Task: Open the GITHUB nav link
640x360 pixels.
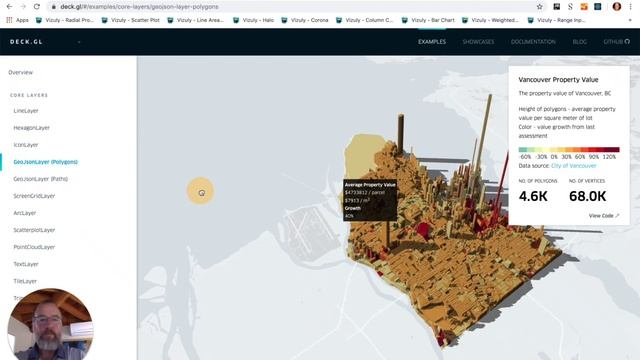Action: (x=616, y=42)
